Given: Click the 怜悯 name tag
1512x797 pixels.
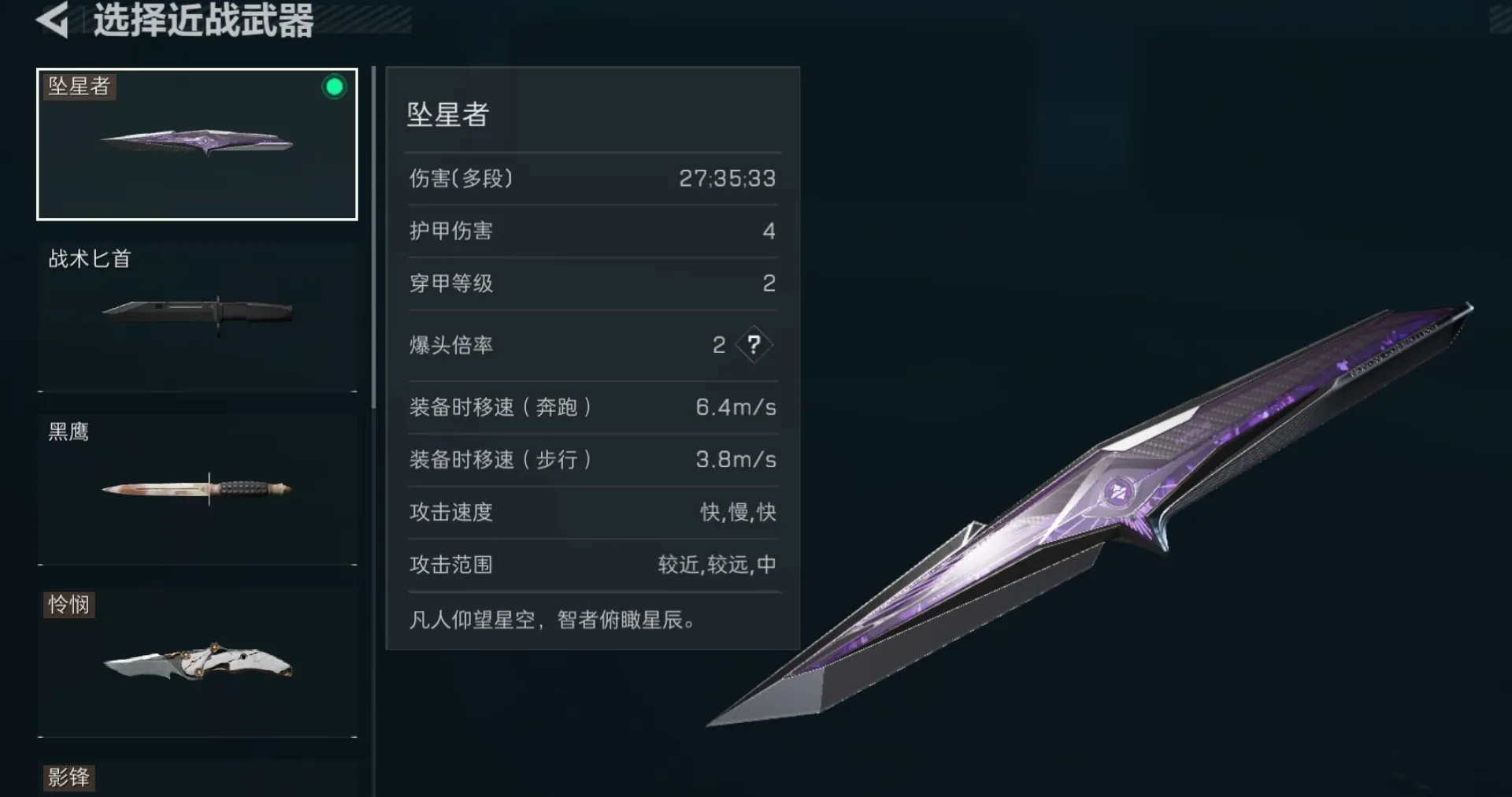Looking at the screenshot, I should [69, 605].
